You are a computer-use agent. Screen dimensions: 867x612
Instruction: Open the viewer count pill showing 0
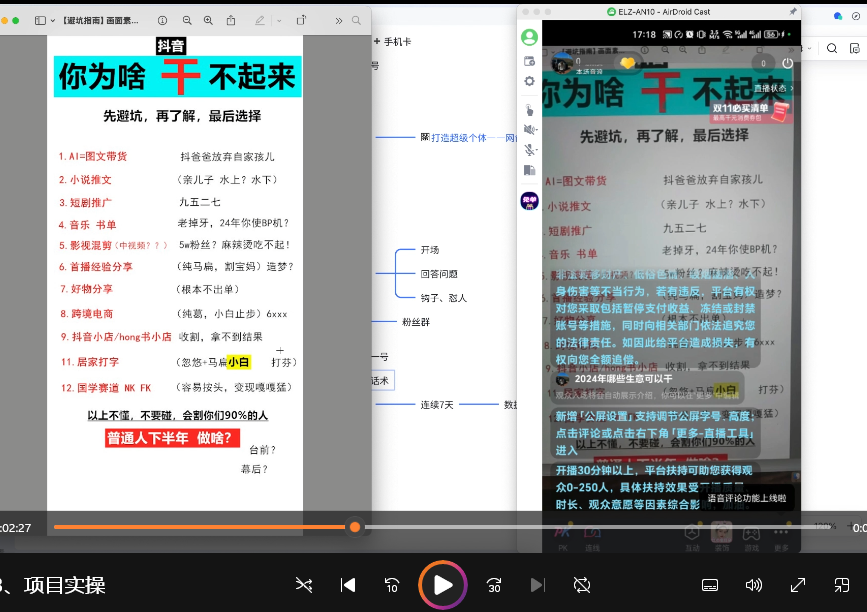[764, 63]
